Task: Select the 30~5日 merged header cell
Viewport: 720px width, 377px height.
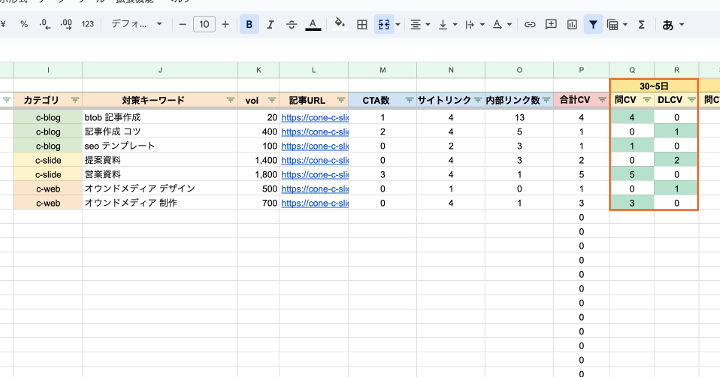Action: [x=654, y=86]
